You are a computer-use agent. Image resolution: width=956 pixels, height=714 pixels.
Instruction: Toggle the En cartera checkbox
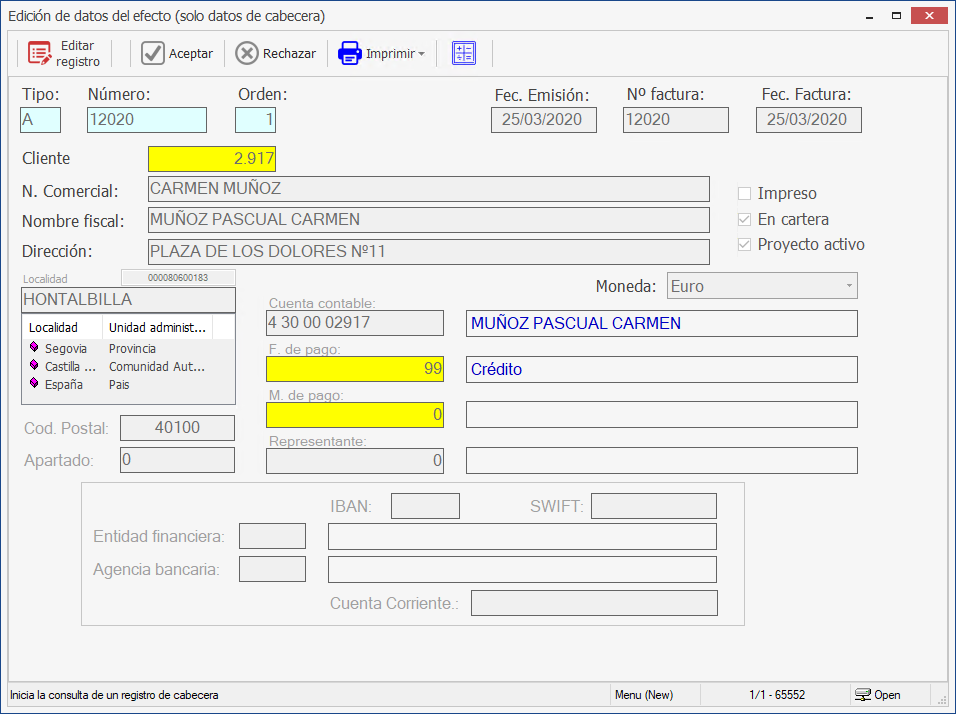tap(744, 220)
